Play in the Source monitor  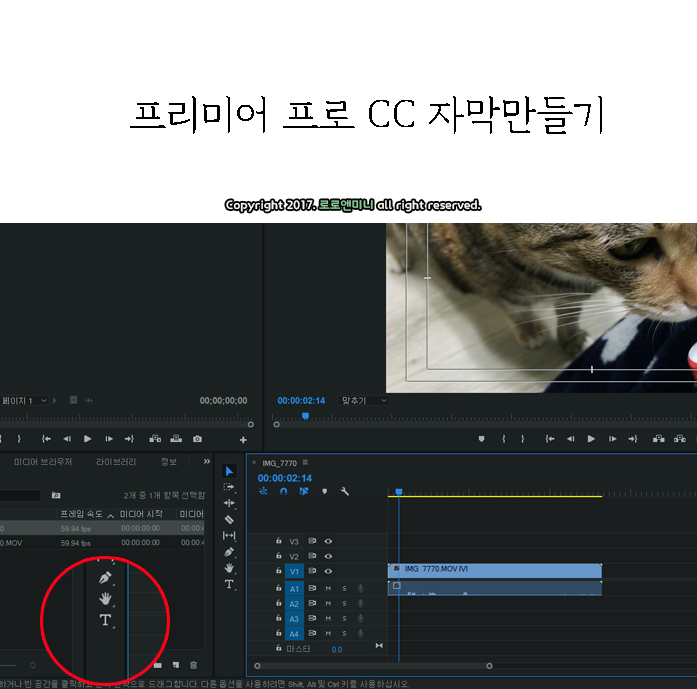click(88, 439)
